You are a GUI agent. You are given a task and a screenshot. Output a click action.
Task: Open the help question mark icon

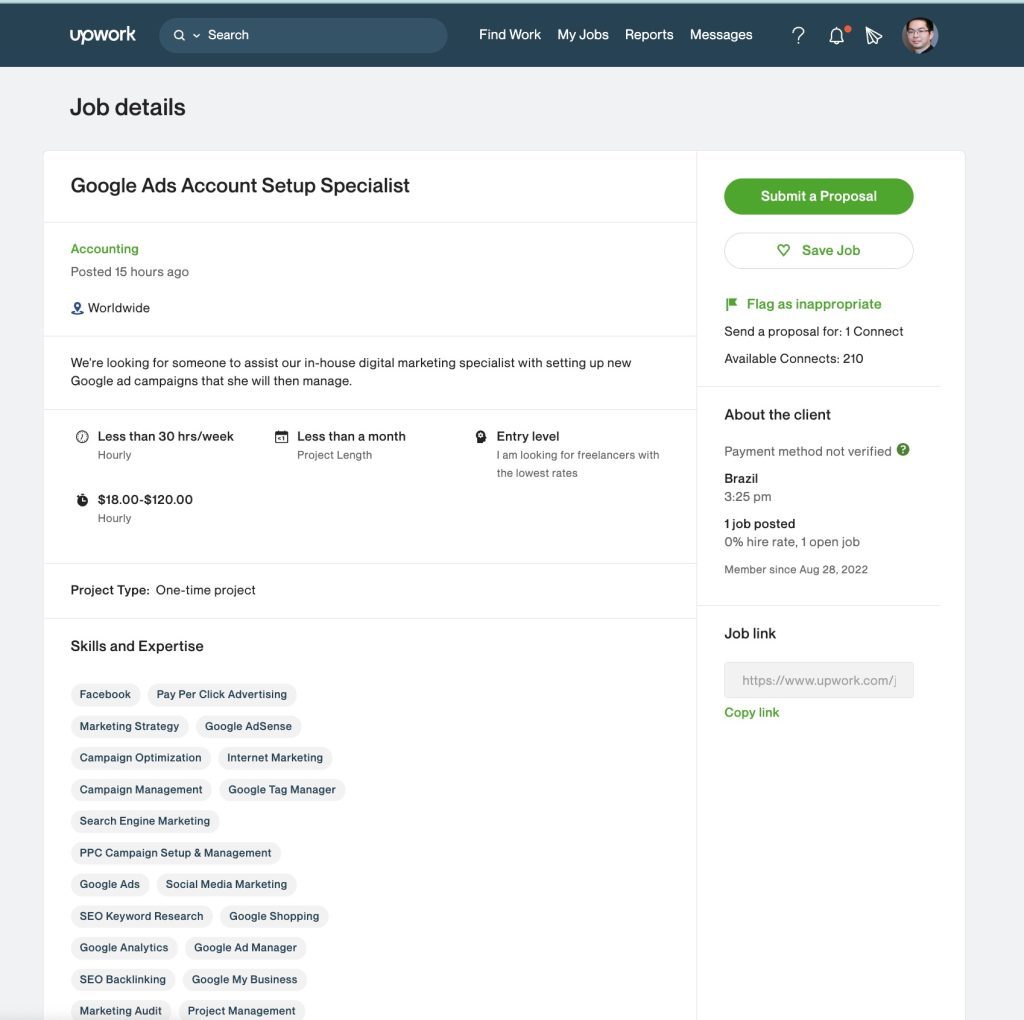click(798, 35)
